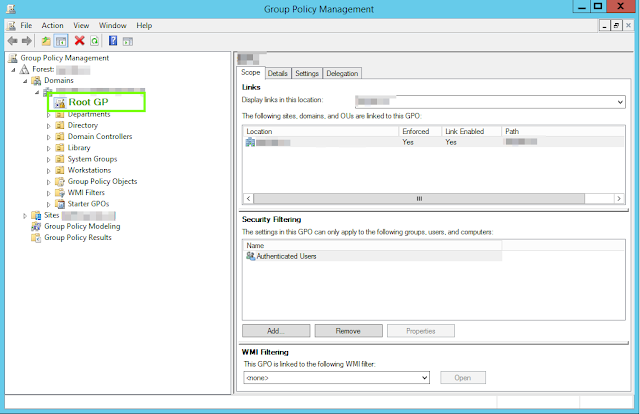Click the Forest triangle icon

pos(24,69)
